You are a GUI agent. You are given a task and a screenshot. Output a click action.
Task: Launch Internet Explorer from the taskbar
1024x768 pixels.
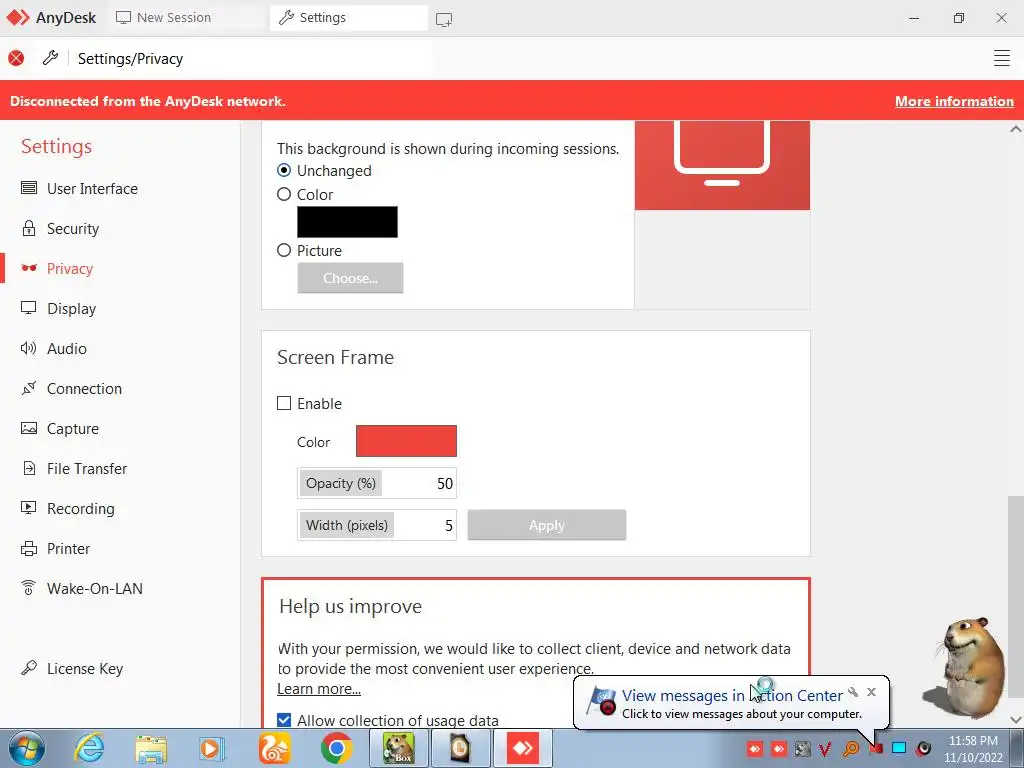[x=89, y=748]
